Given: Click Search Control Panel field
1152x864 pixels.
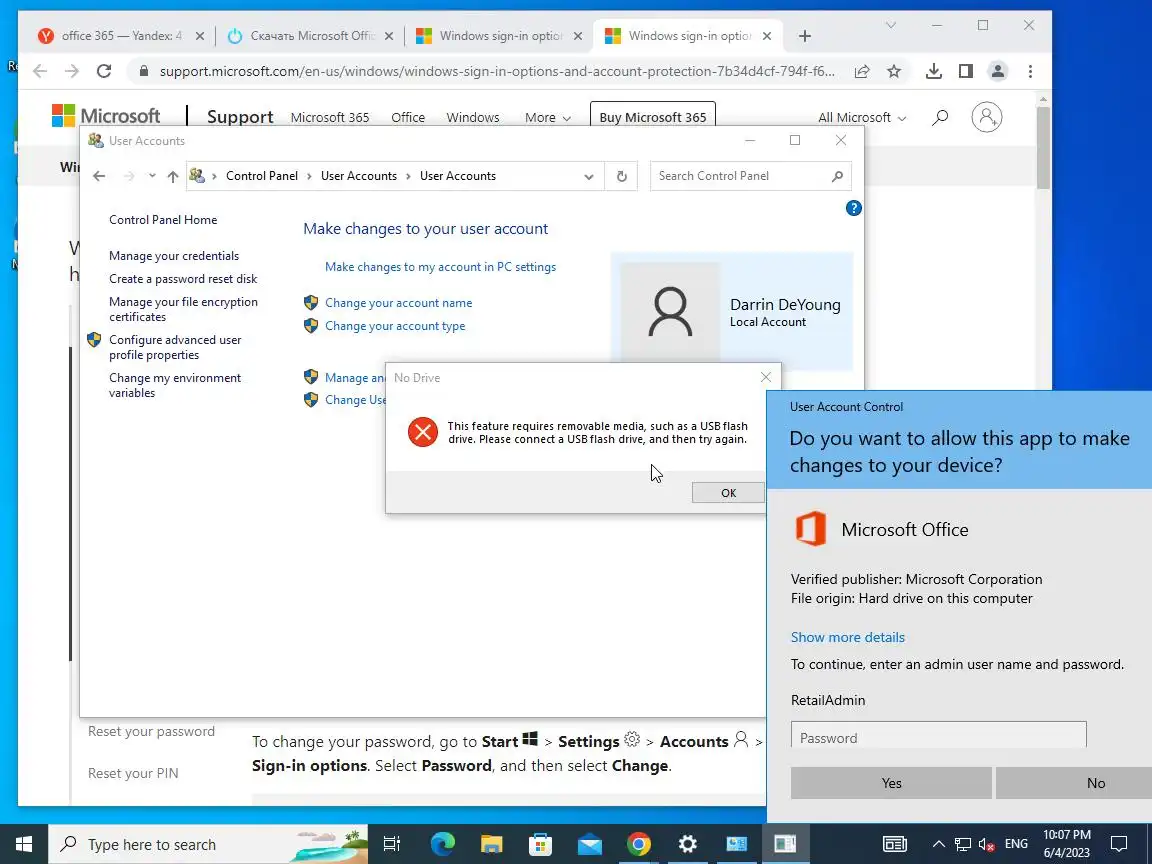Looking at the screenshot, I should (750, 176).
